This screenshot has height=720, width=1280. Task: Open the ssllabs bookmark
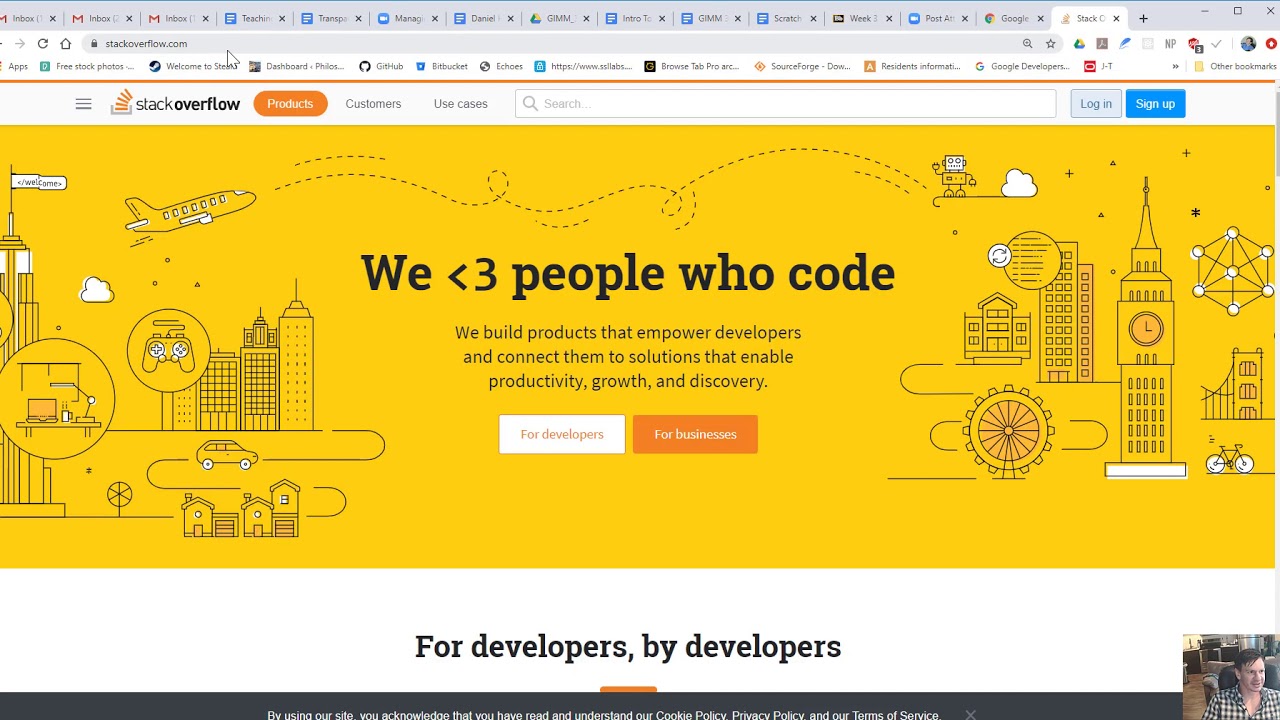pyautogui.click(x=583, y=66)
